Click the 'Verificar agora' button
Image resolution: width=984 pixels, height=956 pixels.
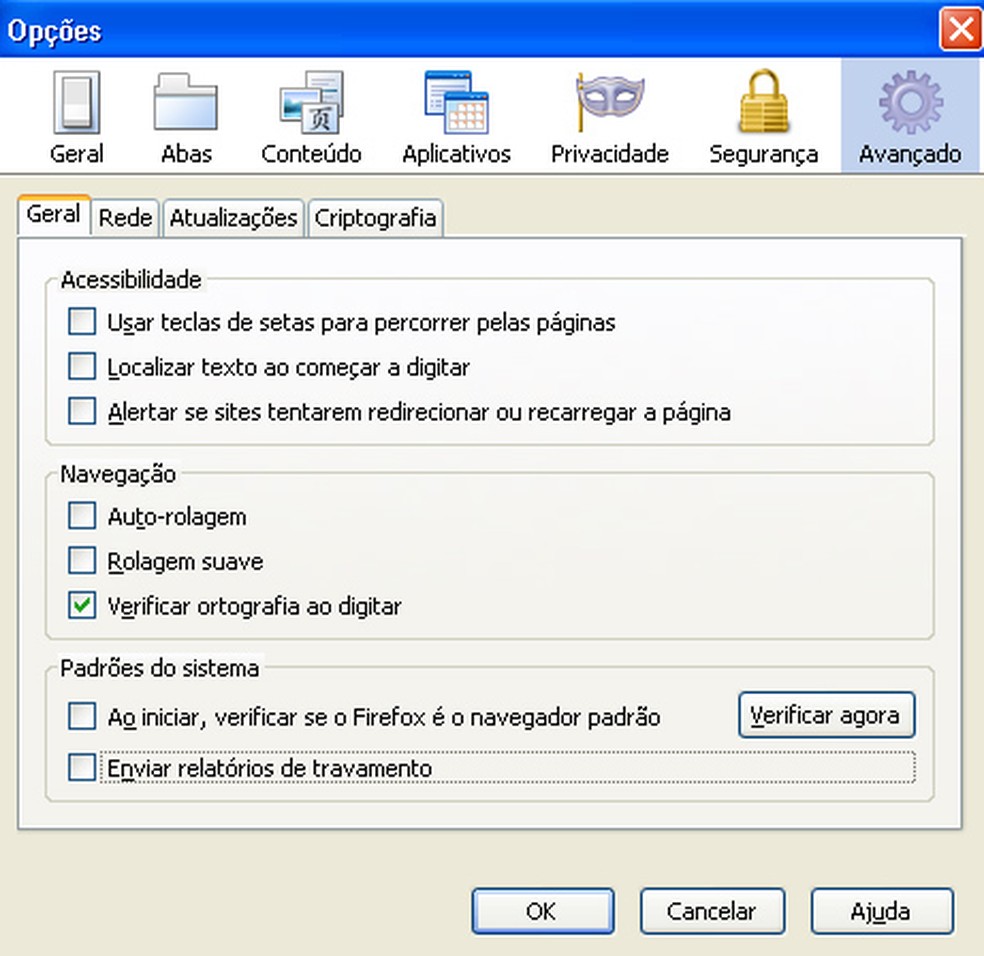point(827,714)
